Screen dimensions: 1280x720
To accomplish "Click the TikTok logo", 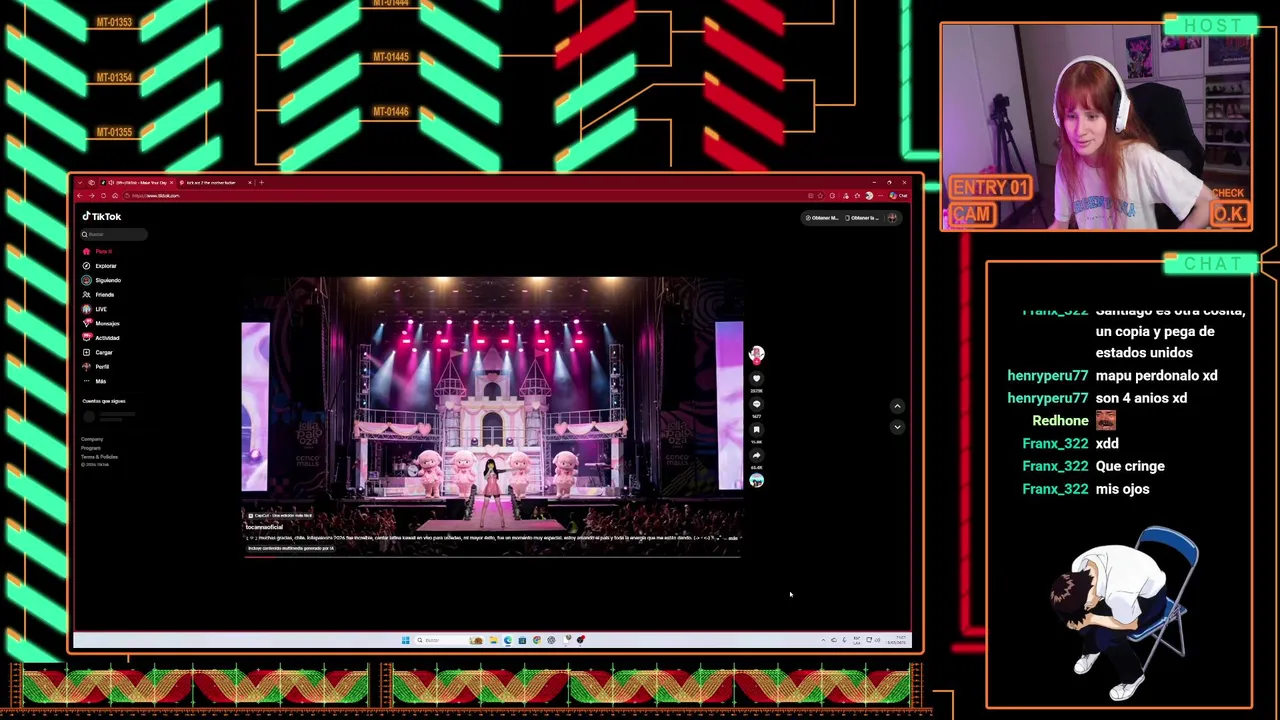I will [101, 216].
